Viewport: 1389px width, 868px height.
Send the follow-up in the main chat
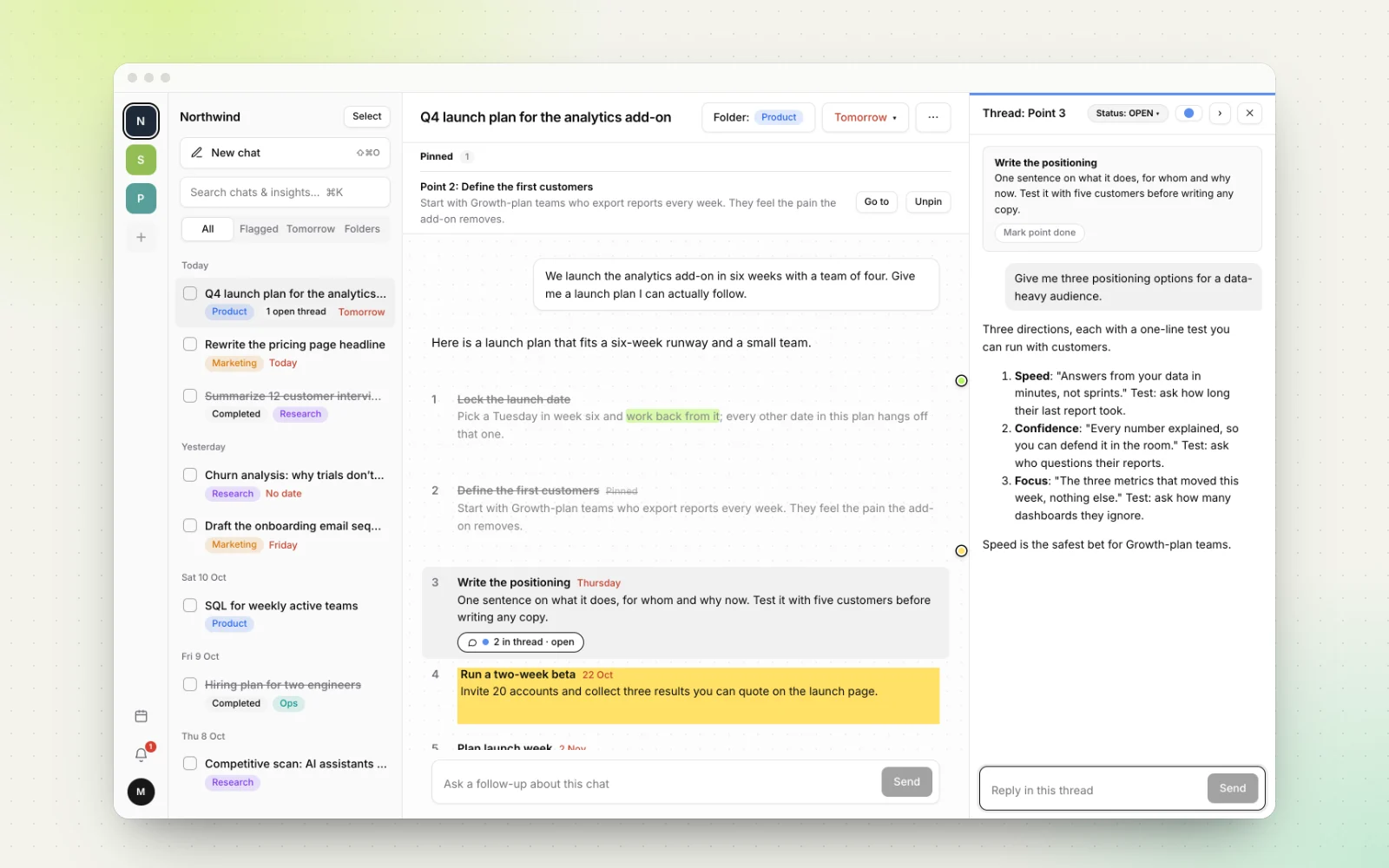[x=906, y=782]
